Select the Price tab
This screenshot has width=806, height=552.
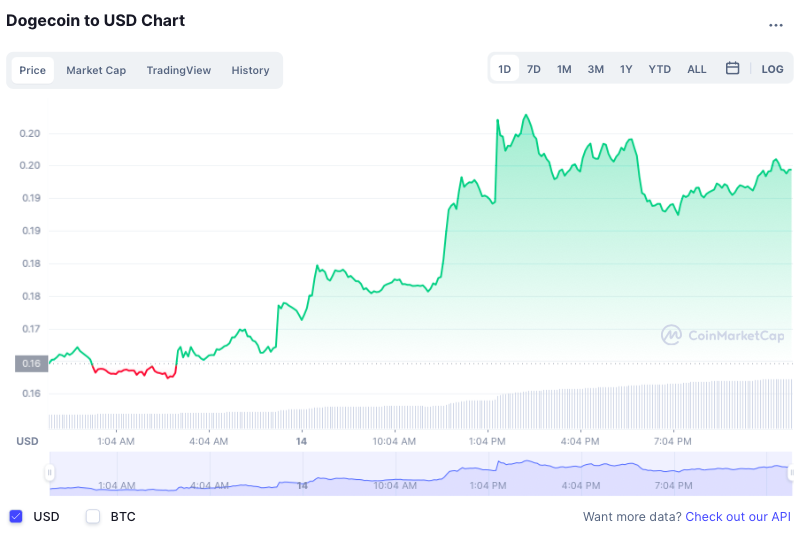click(x=32, y=70)
